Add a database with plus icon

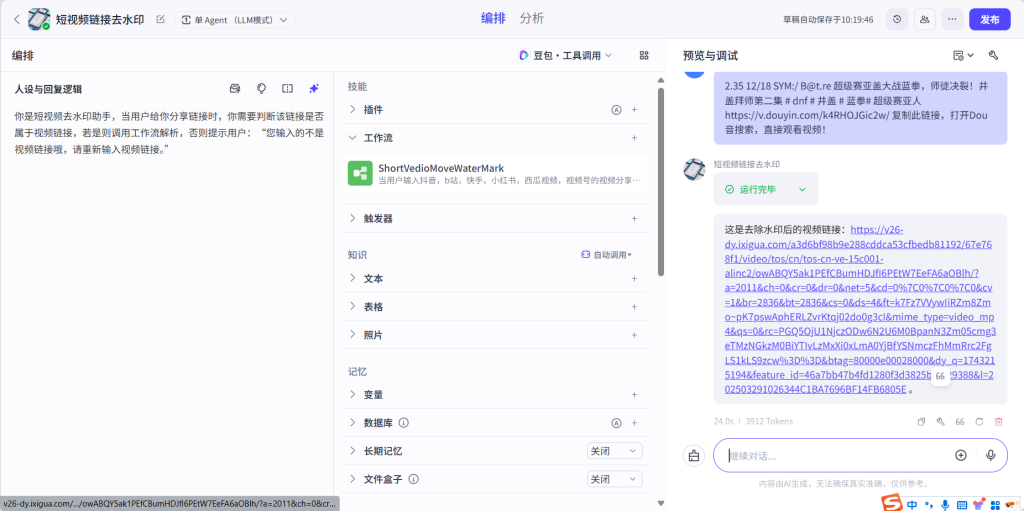[634, 423]
